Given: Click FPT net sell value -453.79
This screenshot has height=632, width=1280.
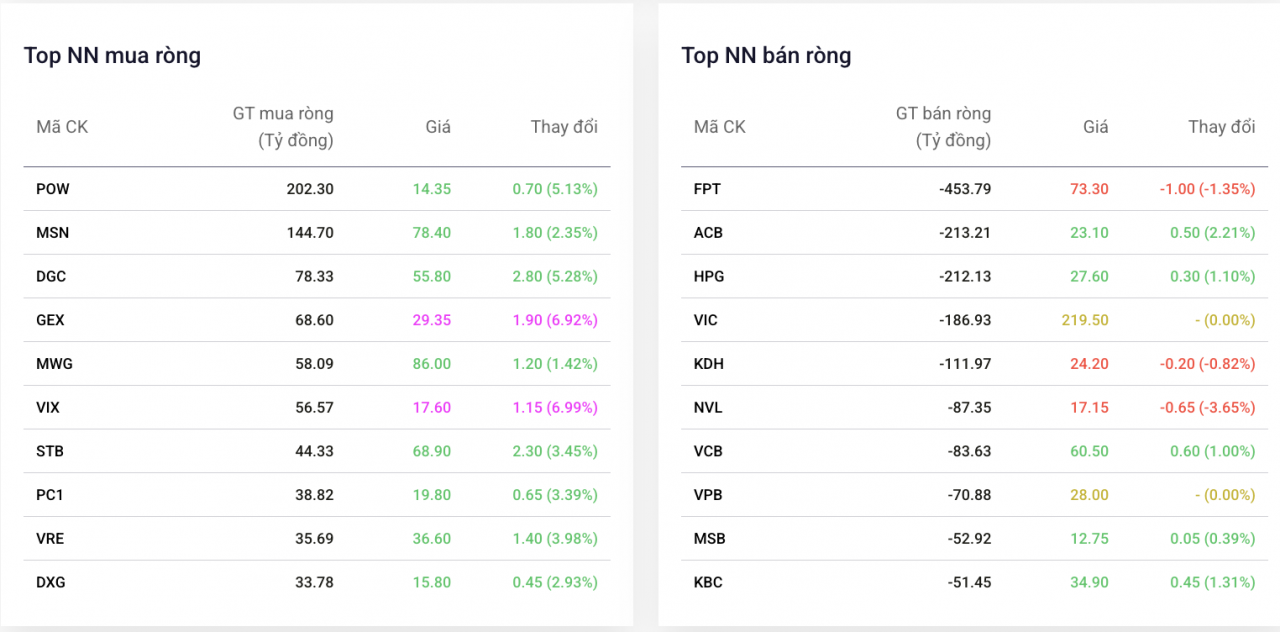Looking at the screenshot, I should click(x=965, y=189).
